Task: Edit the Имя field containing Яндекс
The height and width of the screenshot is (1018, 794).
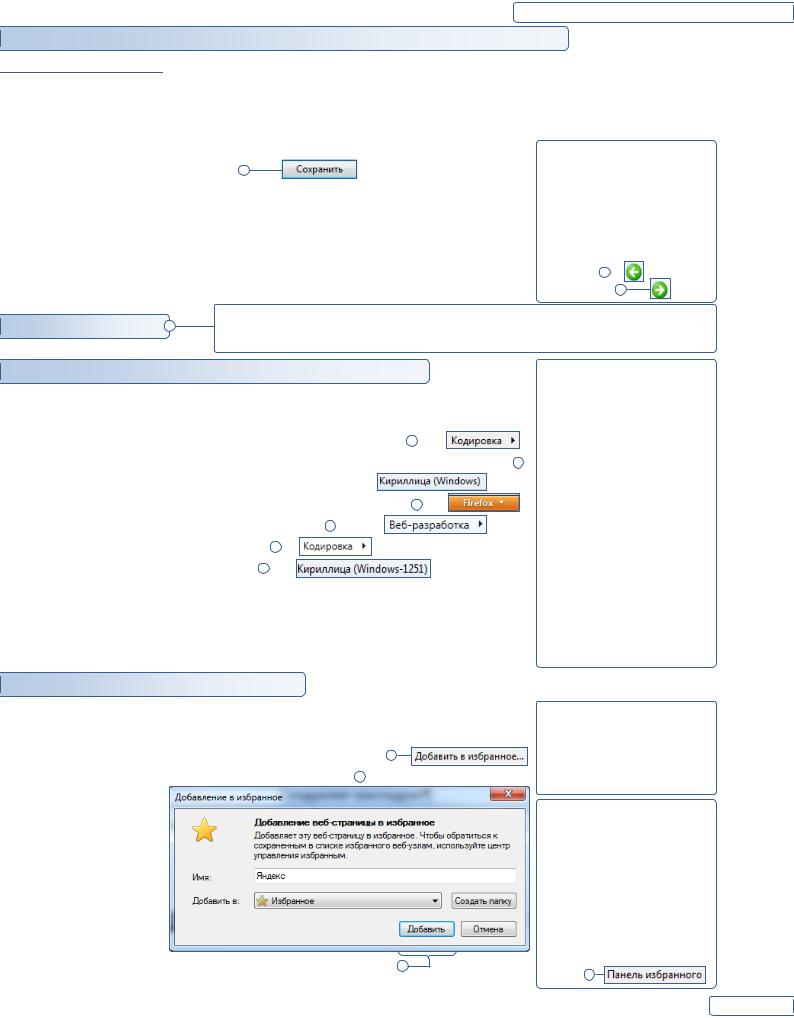Action: (x=385, y=876)
